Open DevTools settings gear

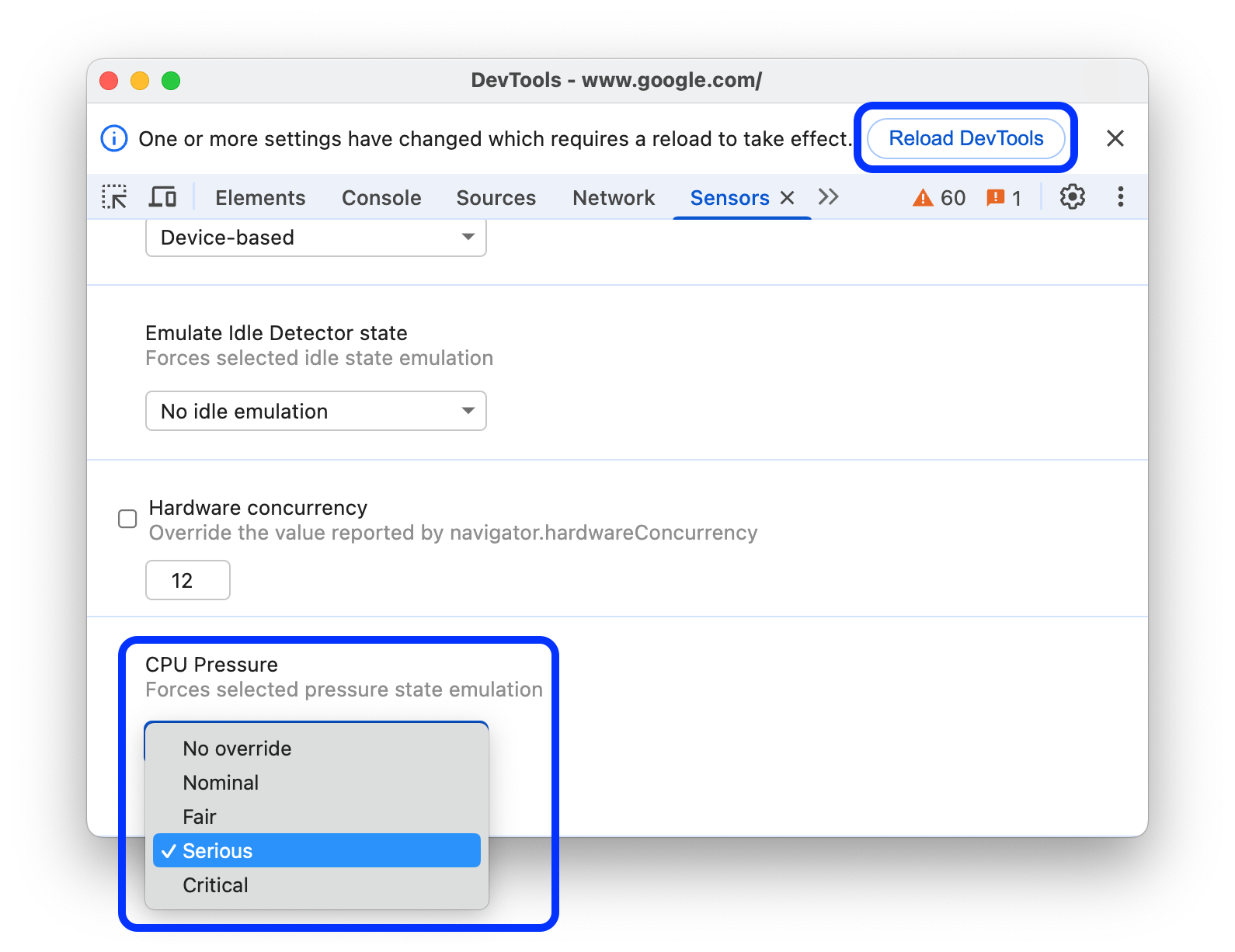coord(1072,197)
